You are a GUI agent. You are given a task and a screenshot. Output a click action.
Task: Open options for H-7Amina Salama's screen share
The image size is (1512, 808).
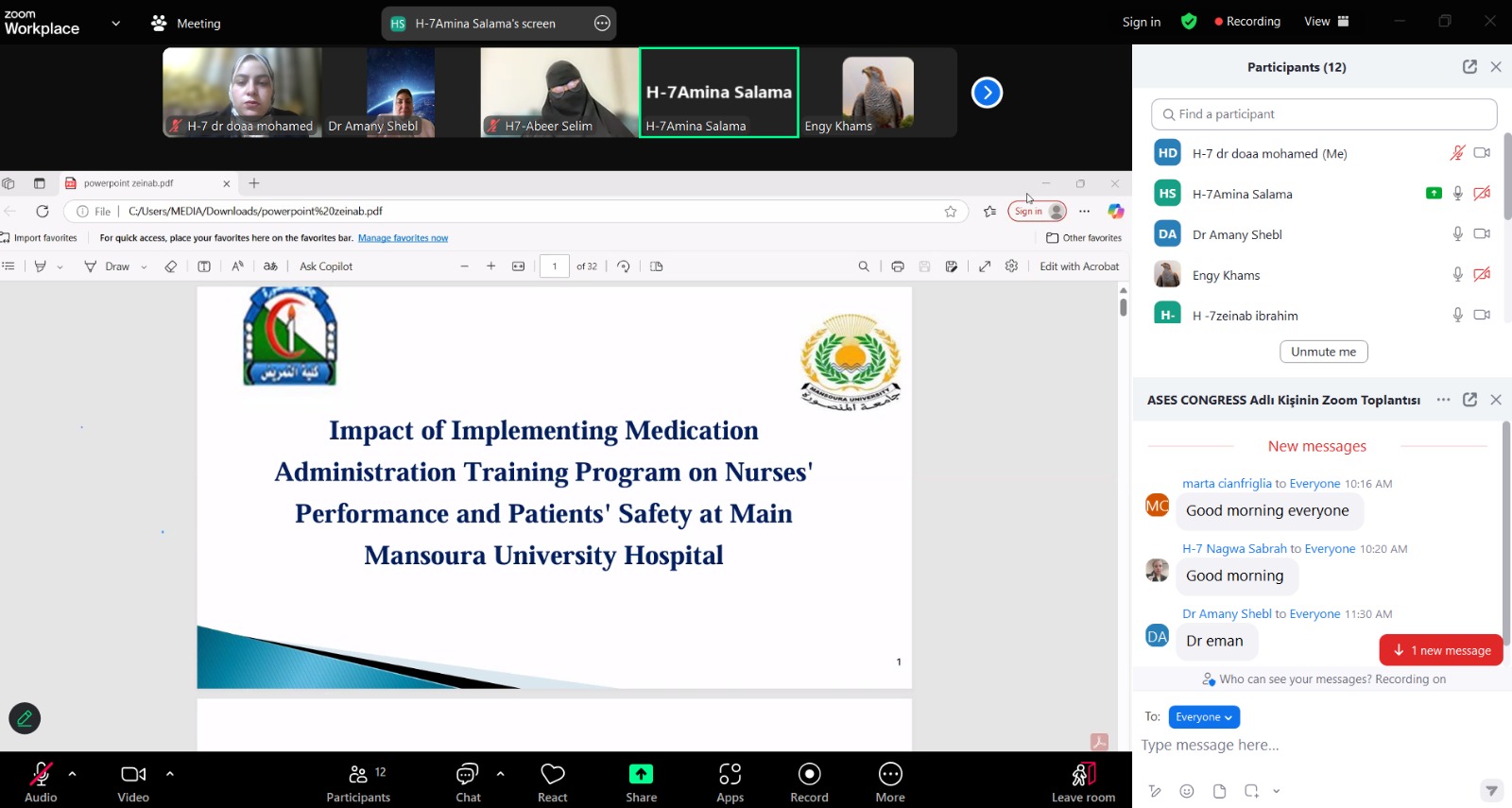tap(602, 24)
